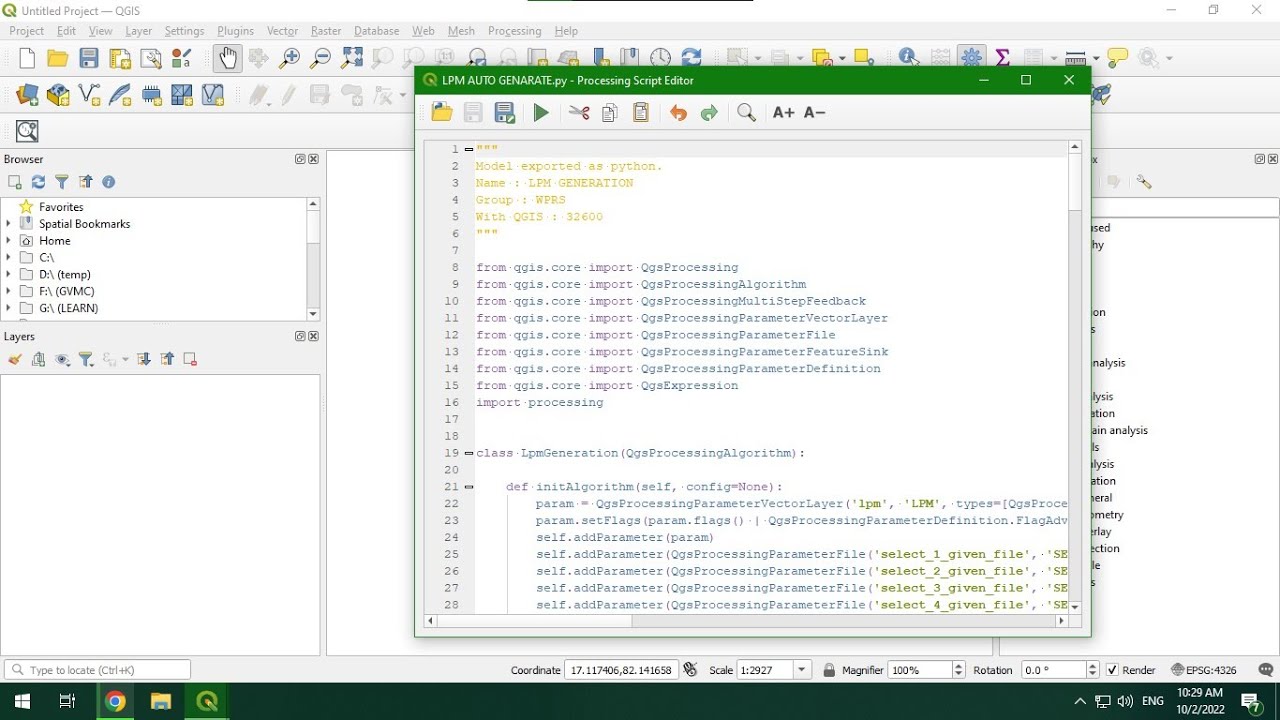Paste text using the editor clipboard icon
1280x720 pixels.
click(x=641, y=113)
